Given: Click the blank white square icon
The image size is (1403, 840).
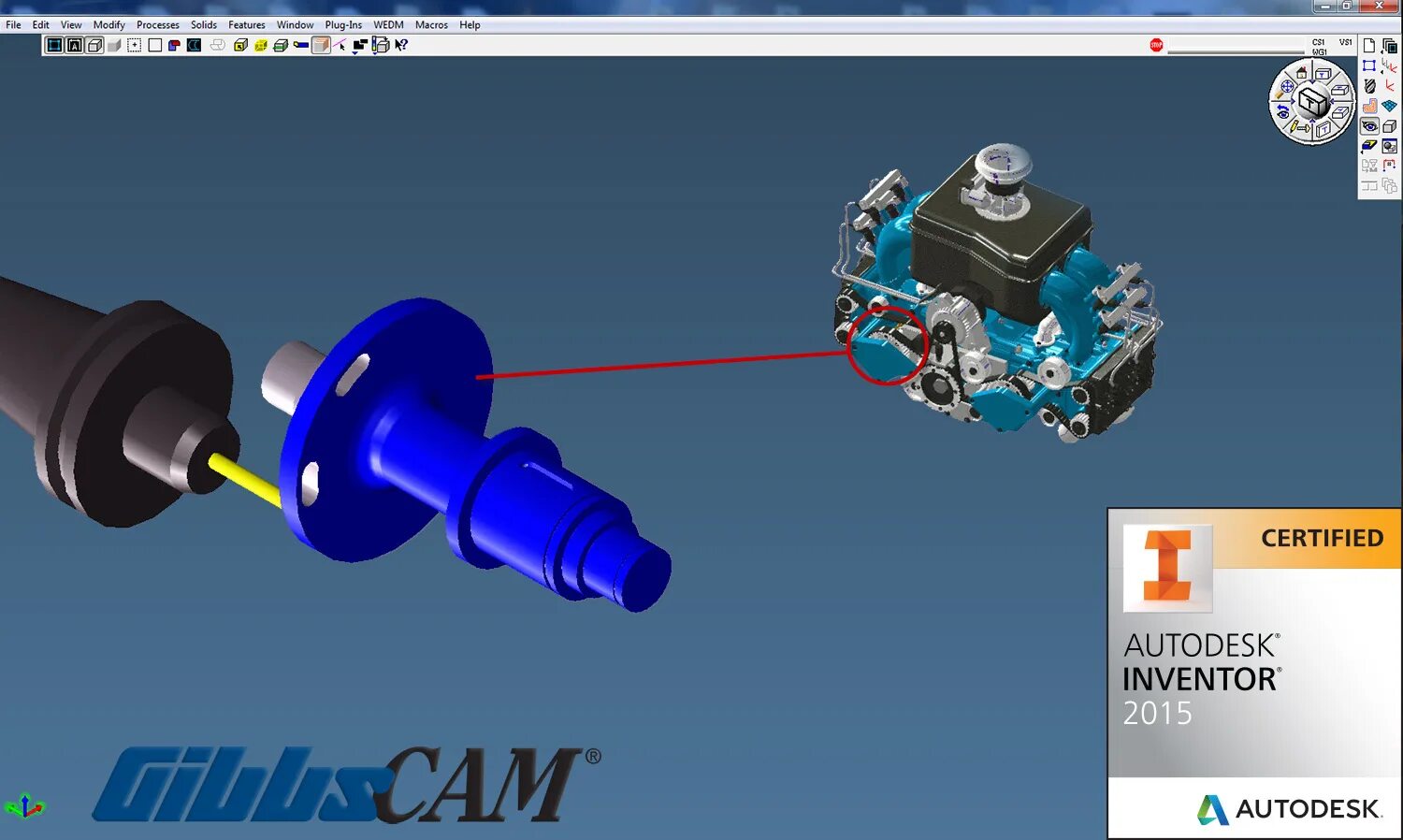Looking at the screenshot, I should pos(155,45).
